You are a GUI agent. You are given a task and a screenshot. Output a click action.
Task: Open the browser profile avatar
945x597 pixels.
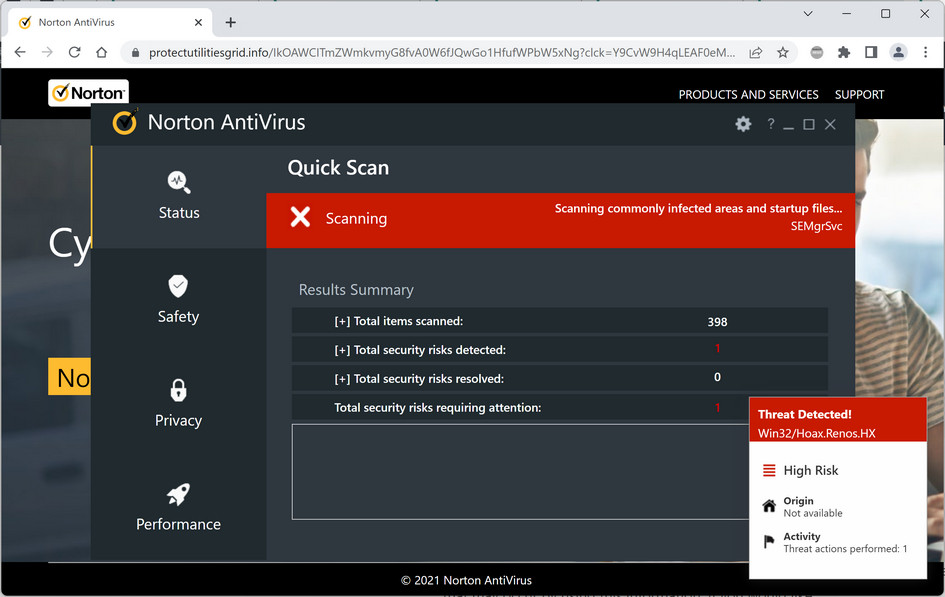(x=898, y=52)
